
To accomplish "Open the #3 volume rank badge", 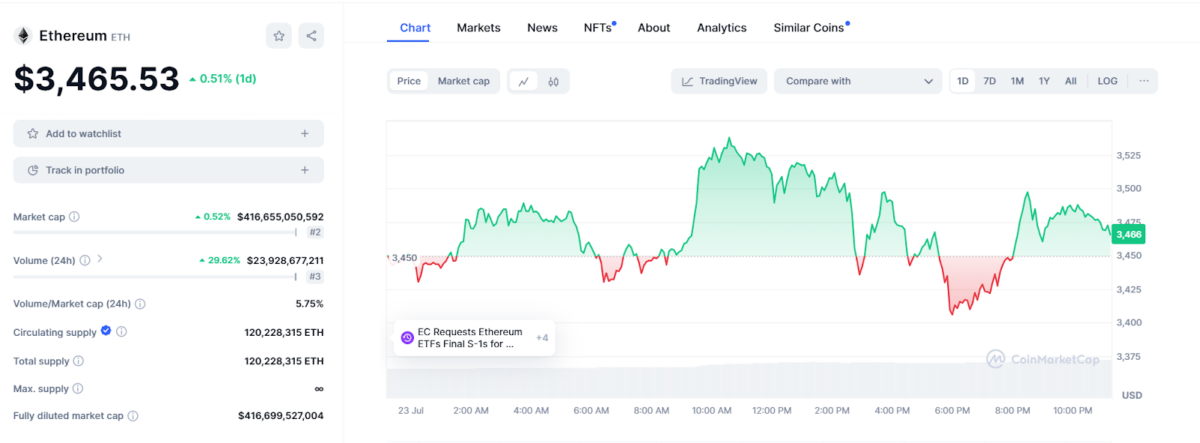I will point(314,276).
